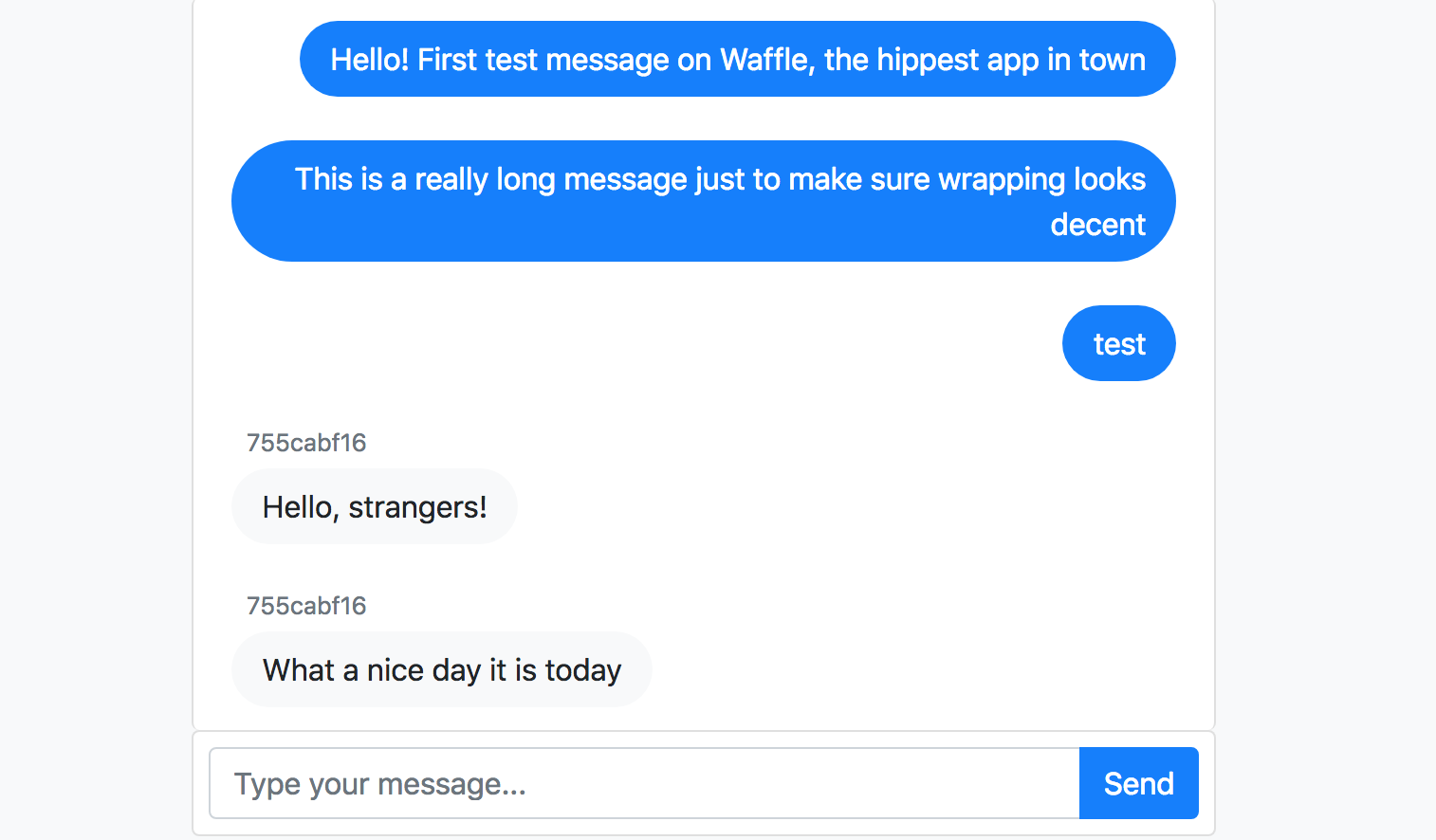Click the 'Hello, strangers!' message bubble
Viewport: 1436px width, 840px height.
pos(374,506)
